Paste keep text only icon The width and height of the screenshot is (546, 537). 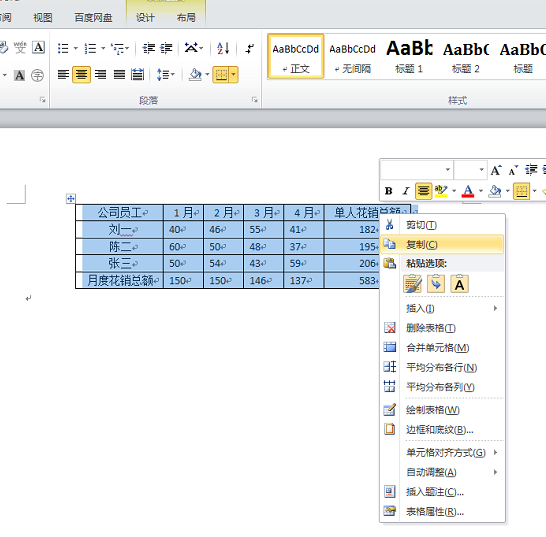tap(460, 284)
